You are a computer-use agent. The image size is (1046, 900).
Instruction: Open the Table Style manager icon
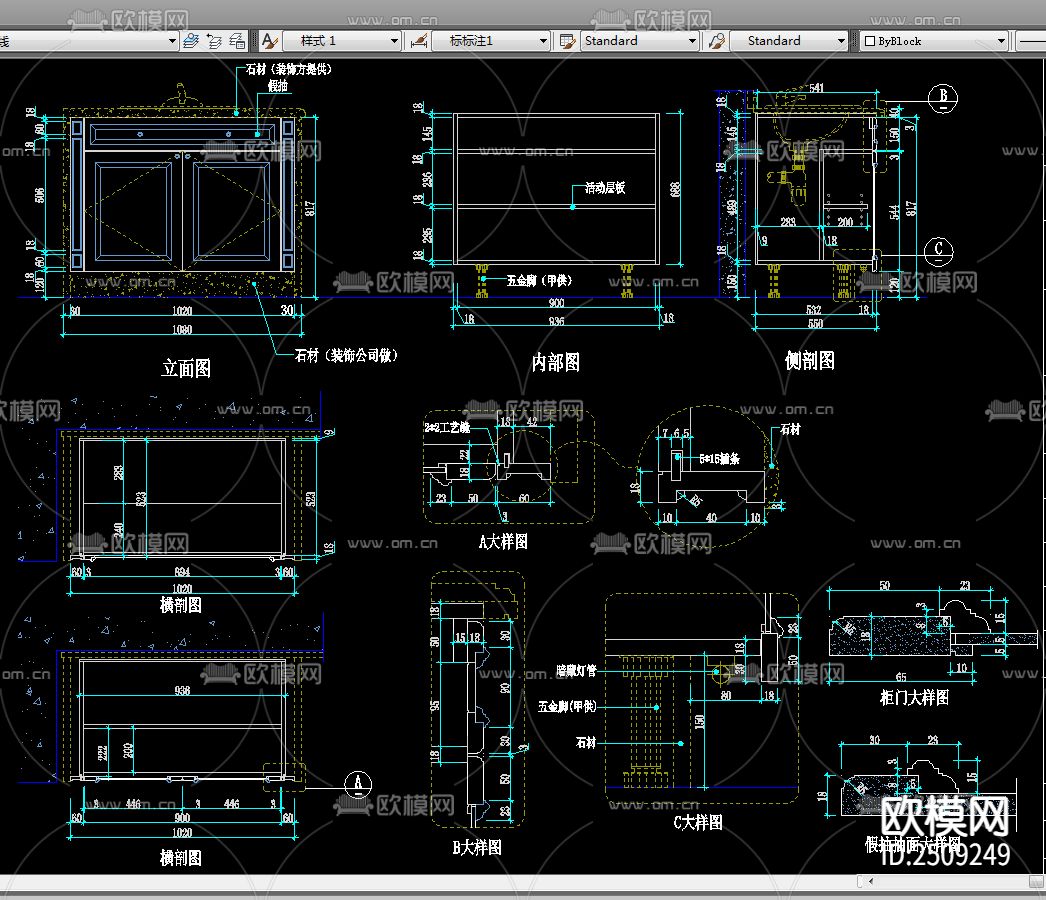(x=568, y=41)
